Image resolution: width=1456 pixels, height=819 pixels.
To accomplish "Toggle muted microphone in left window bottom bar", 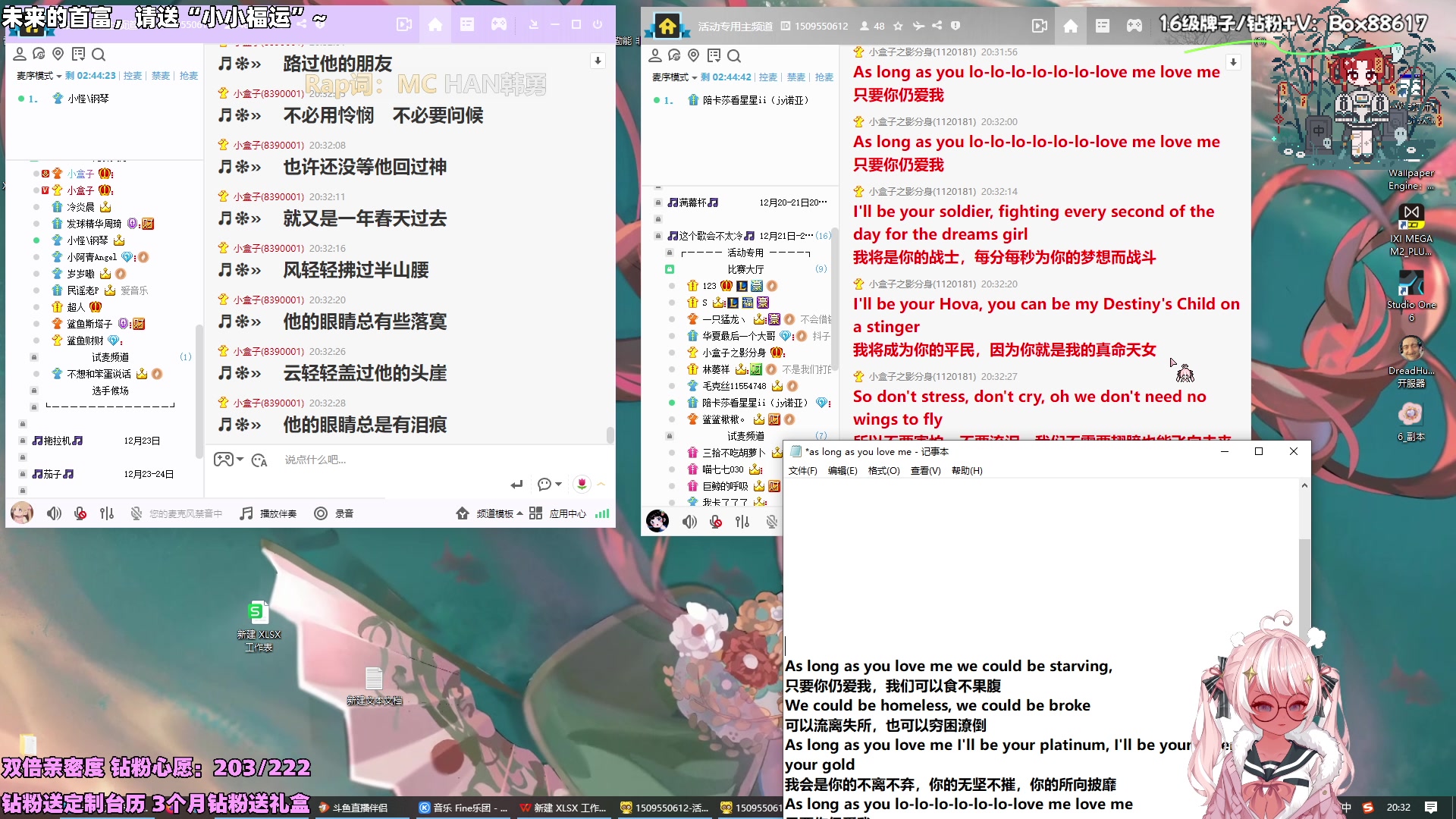I will tap(80, 513).
